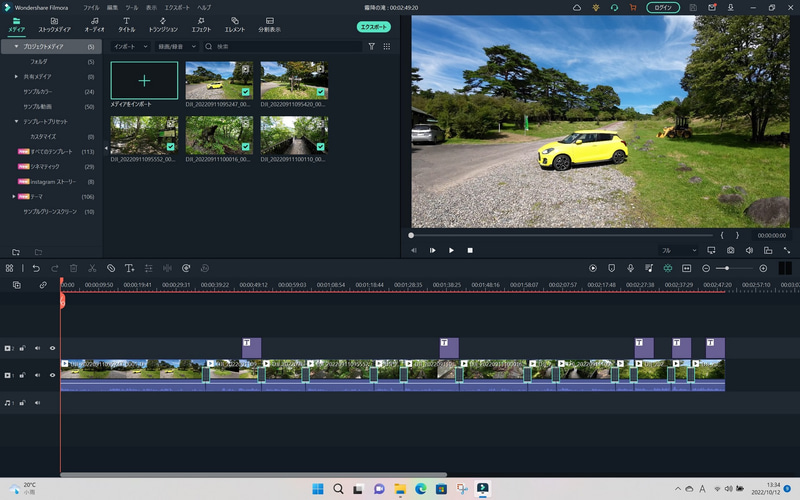Expand 共有メディア tree node
This screenshot has width=800, height=500.
16,77
